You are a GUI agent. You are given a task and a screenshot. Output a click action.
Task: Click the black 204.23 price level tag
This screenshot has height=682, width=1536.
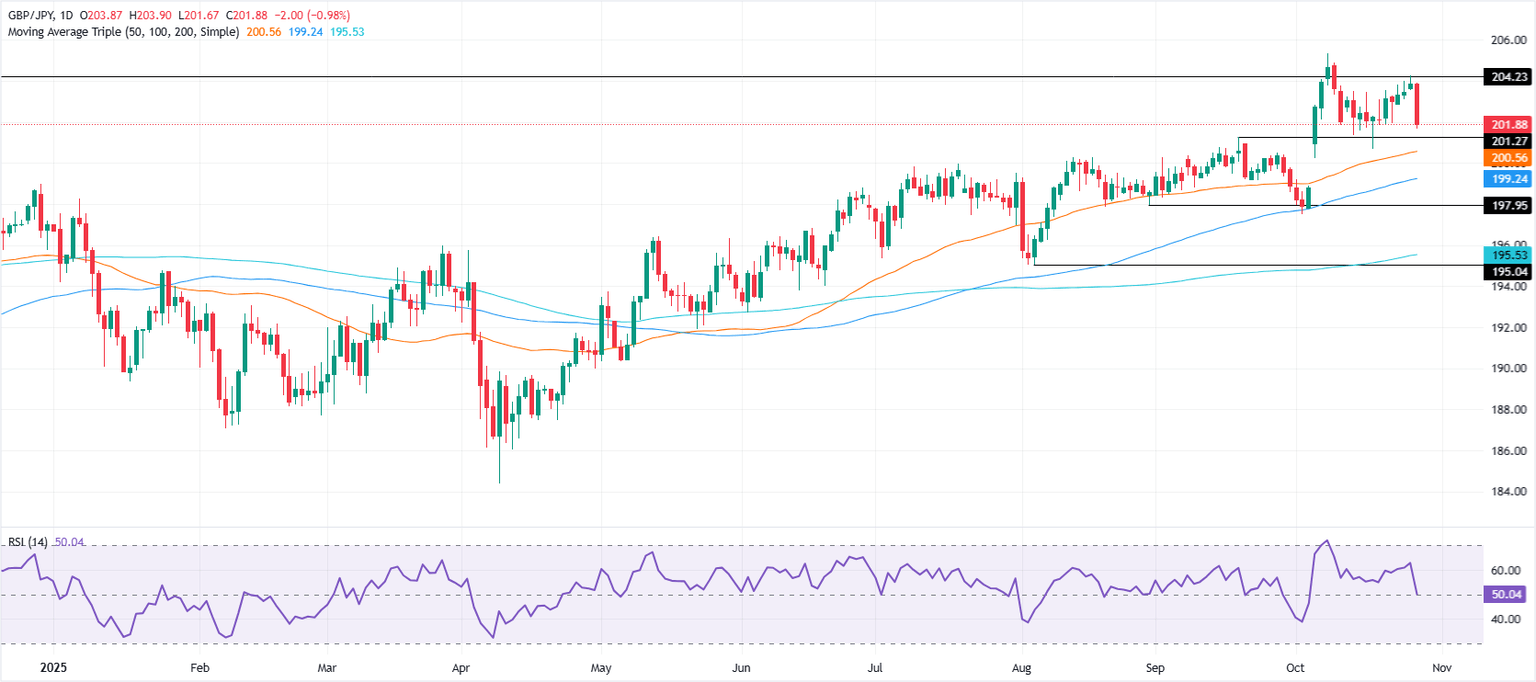(x=1505, y=76)
